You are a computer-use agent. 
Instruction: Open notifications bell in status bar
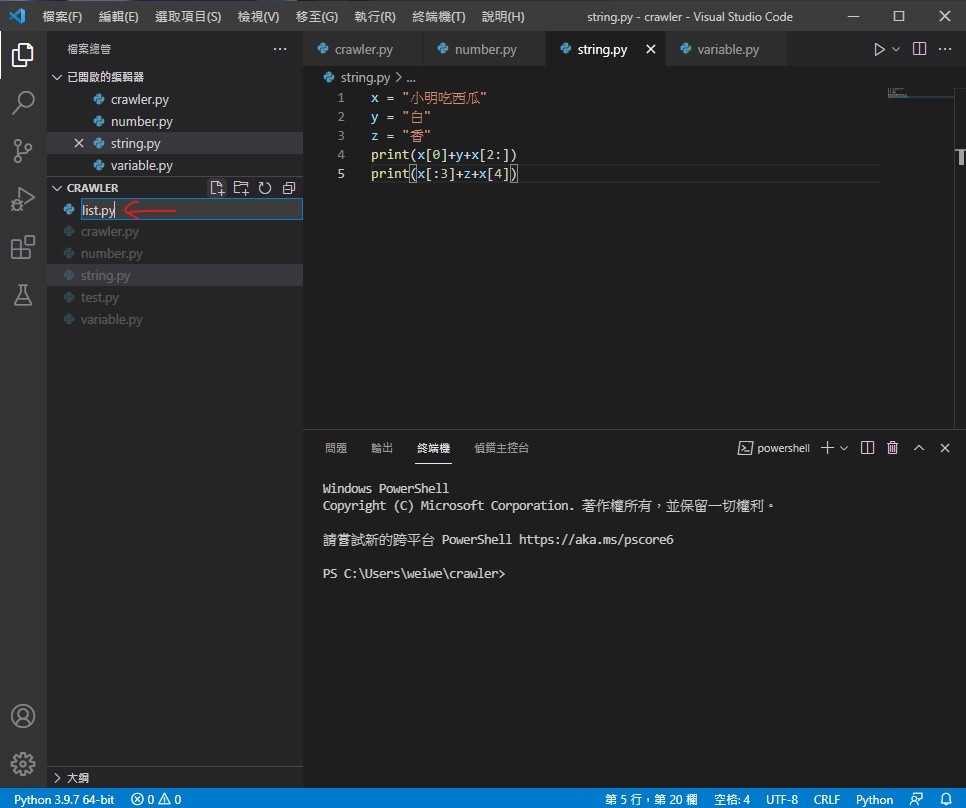[x=946, y=799]
